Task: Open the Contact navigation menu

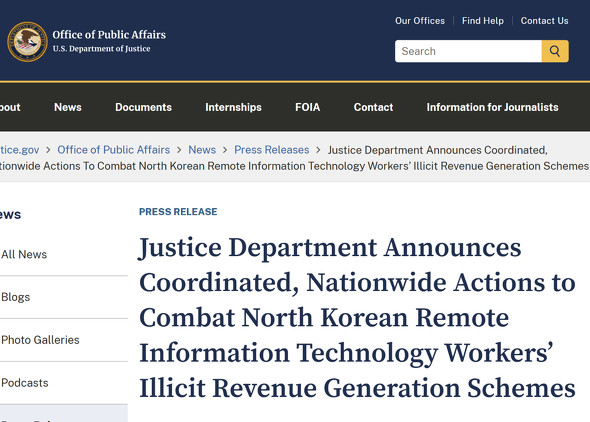Action: pos(373,107)
